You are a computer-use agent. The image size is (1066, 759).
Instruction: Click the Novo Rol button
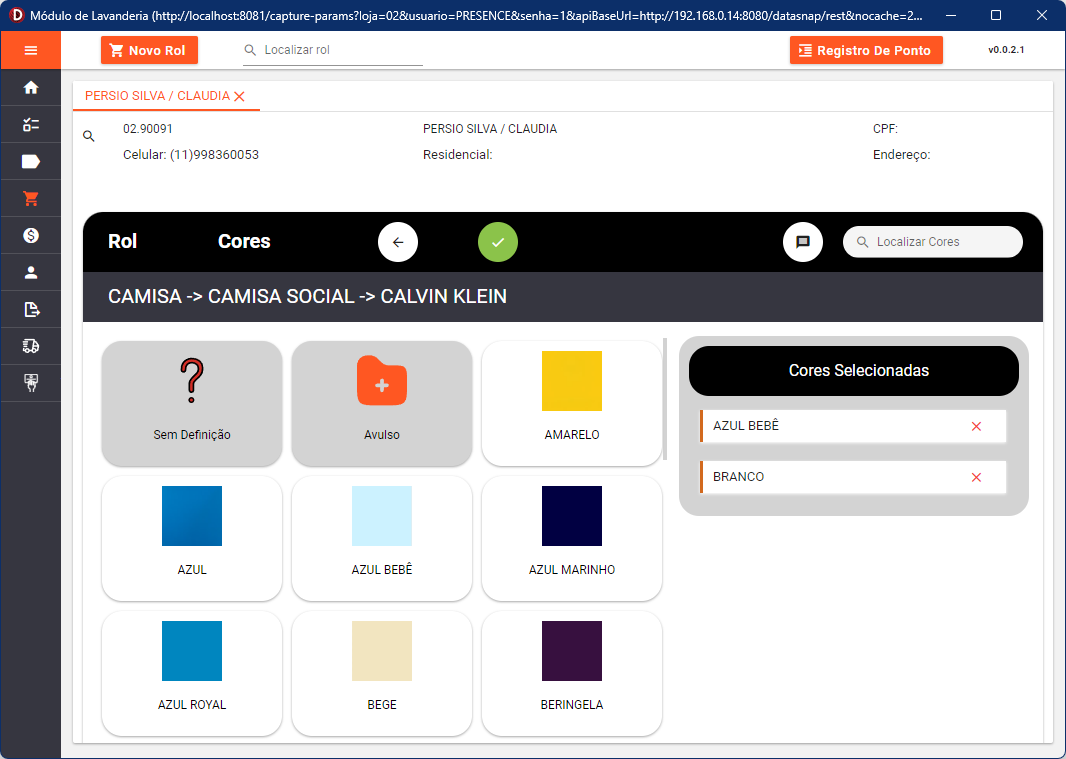coord(150,50)
